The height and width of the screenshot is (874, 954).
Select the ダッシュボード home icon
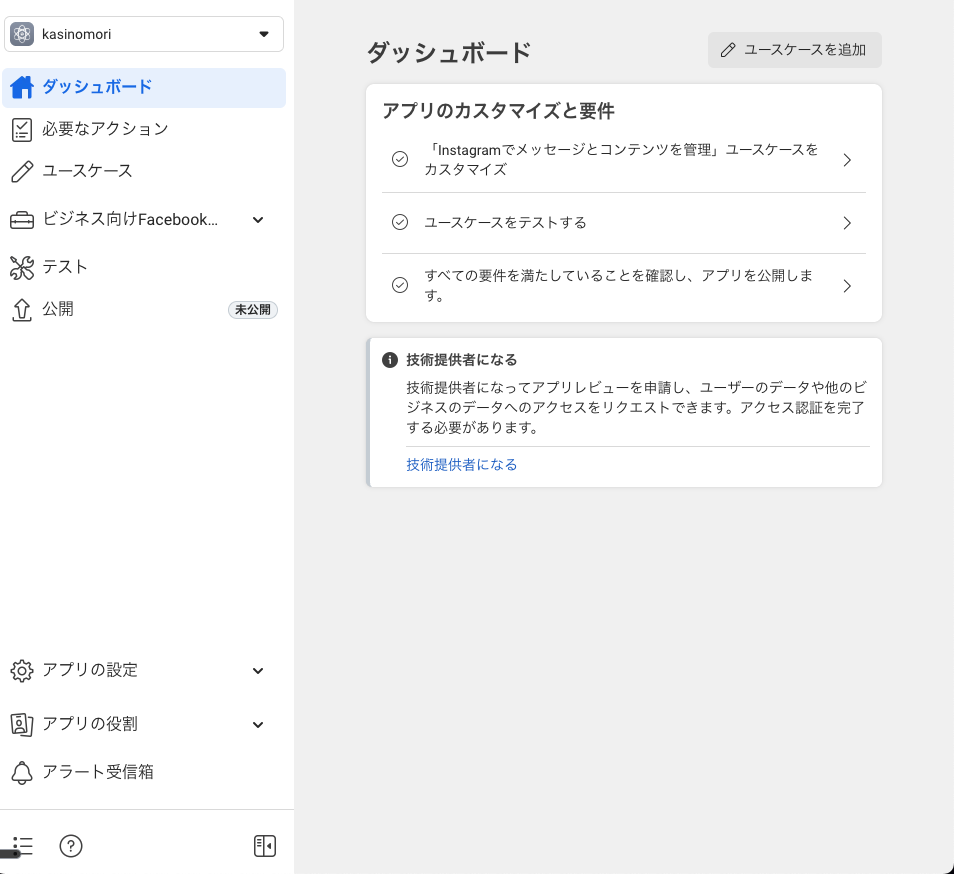pos(22,88)
